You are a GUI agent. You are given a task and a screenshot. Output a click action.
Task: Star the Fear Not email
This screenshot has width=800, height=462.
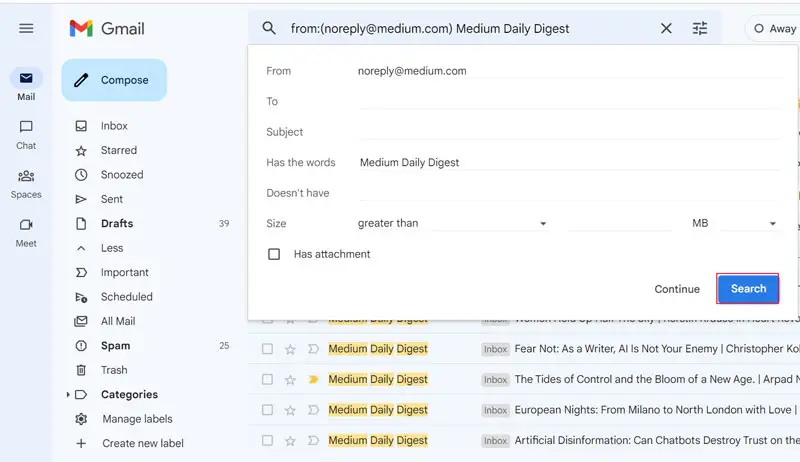[290, 350]
